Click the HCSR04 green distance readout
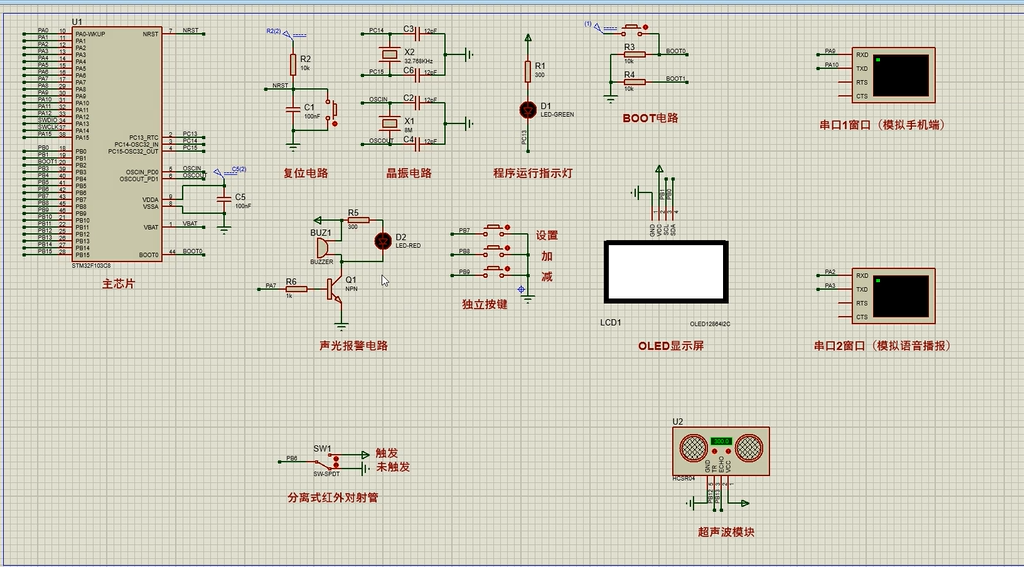 [721, 439]
